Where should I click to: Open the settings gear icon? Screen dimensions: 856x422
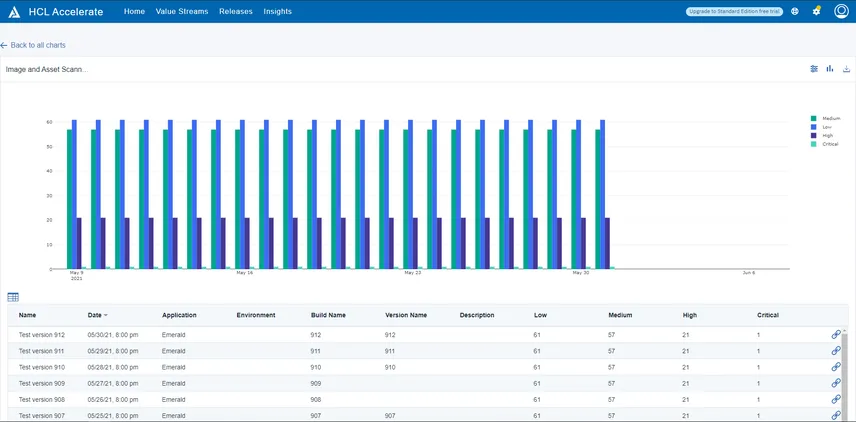[x=817, y=11]
